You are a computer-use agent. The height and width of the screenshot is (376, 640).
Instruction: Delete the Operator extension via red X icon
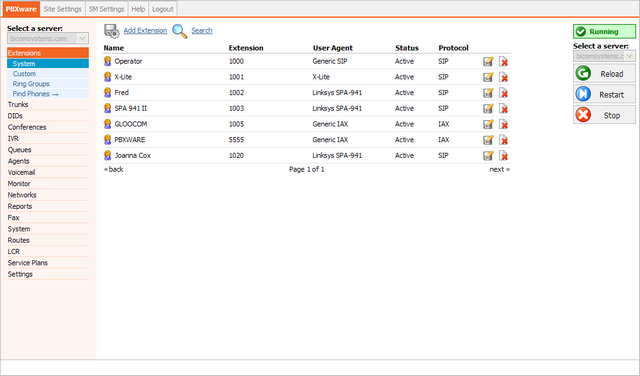pyautogui.click(x=504, y=62)
